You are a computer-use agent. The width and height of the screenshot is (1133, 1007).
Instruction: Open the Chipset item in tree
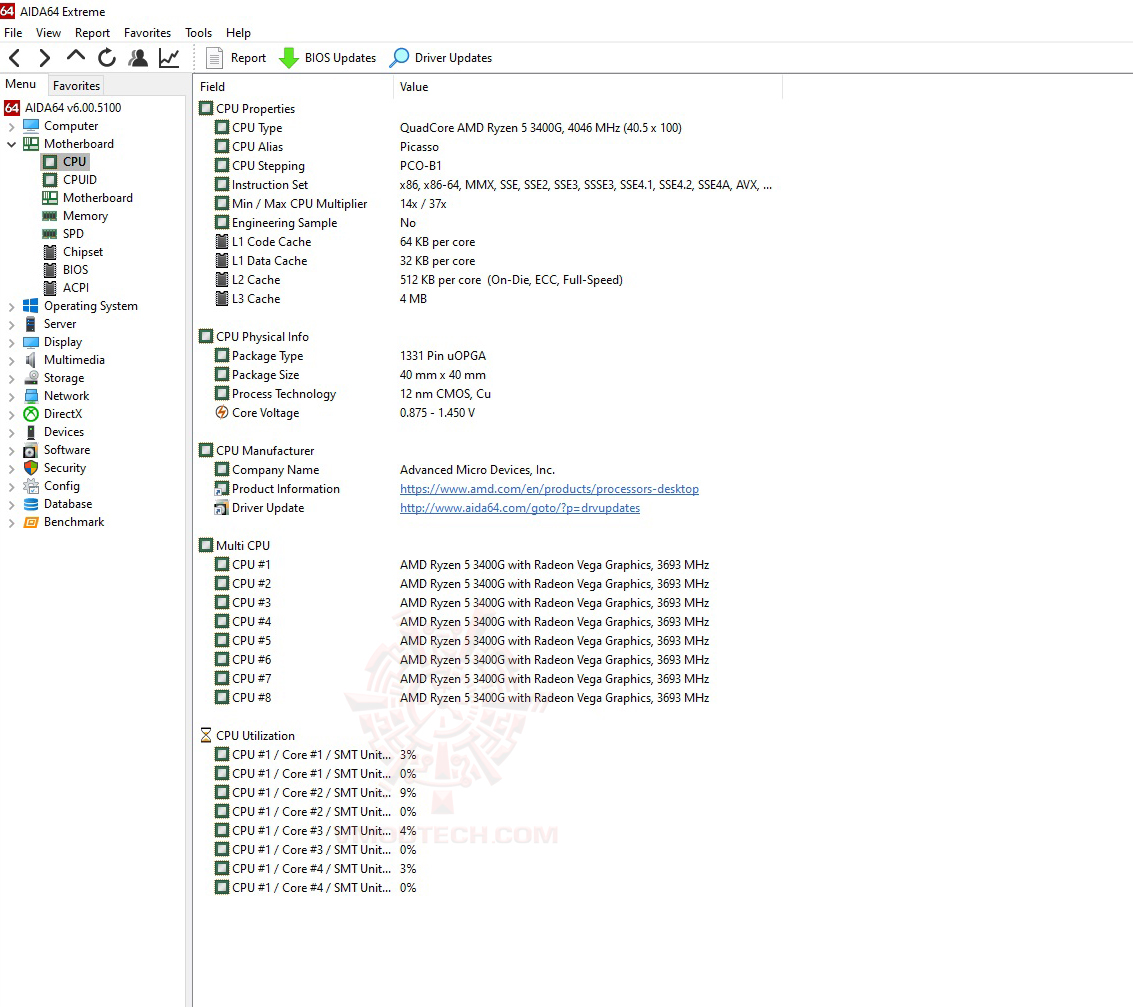click(x=72, y=251)
